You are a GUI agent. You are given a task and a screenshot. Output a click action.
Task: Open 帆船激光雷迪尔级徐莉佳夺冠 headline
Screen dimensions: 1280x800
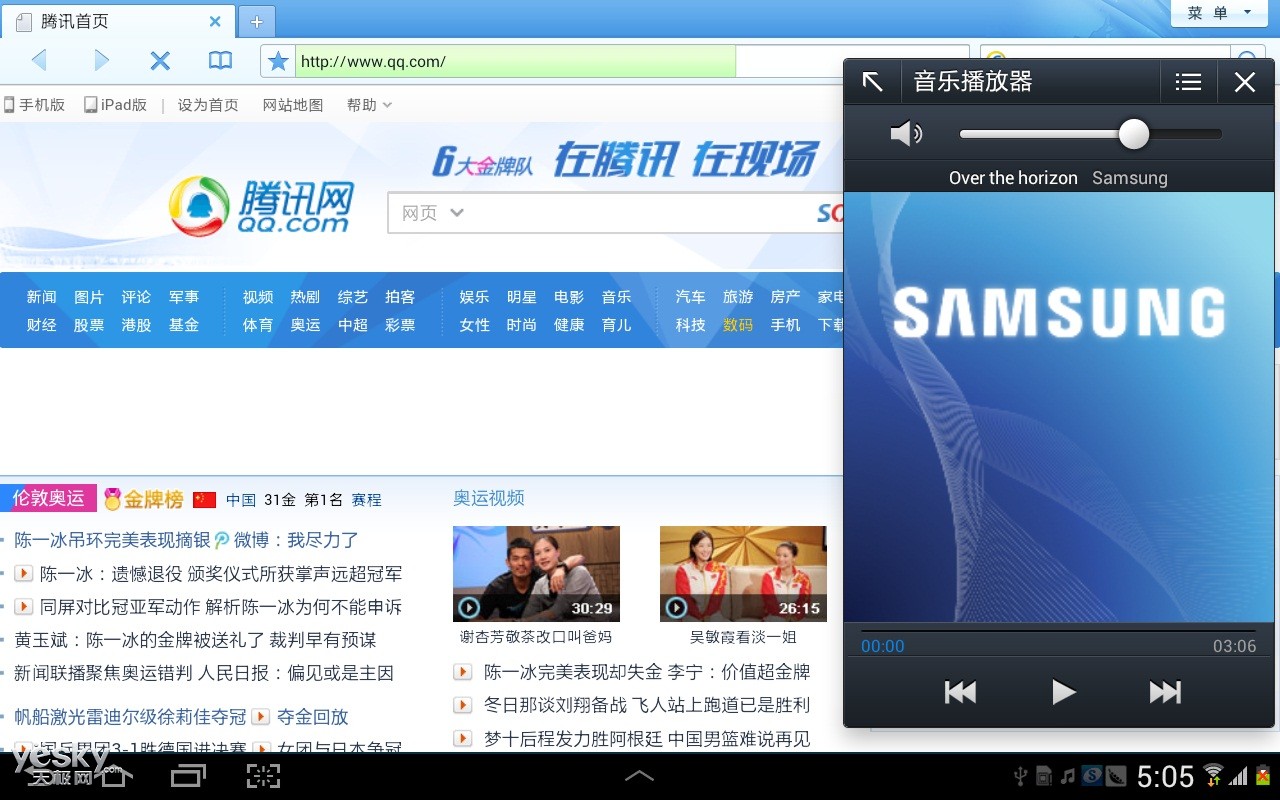[x=130, y=717]
